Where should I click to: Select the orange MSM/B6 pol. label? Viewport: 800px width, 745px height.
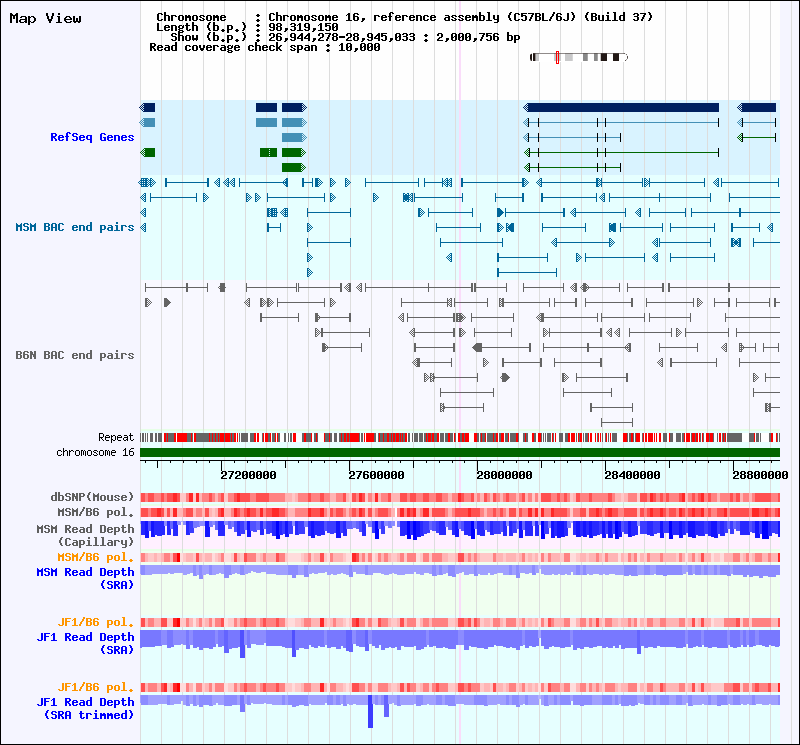95,557
